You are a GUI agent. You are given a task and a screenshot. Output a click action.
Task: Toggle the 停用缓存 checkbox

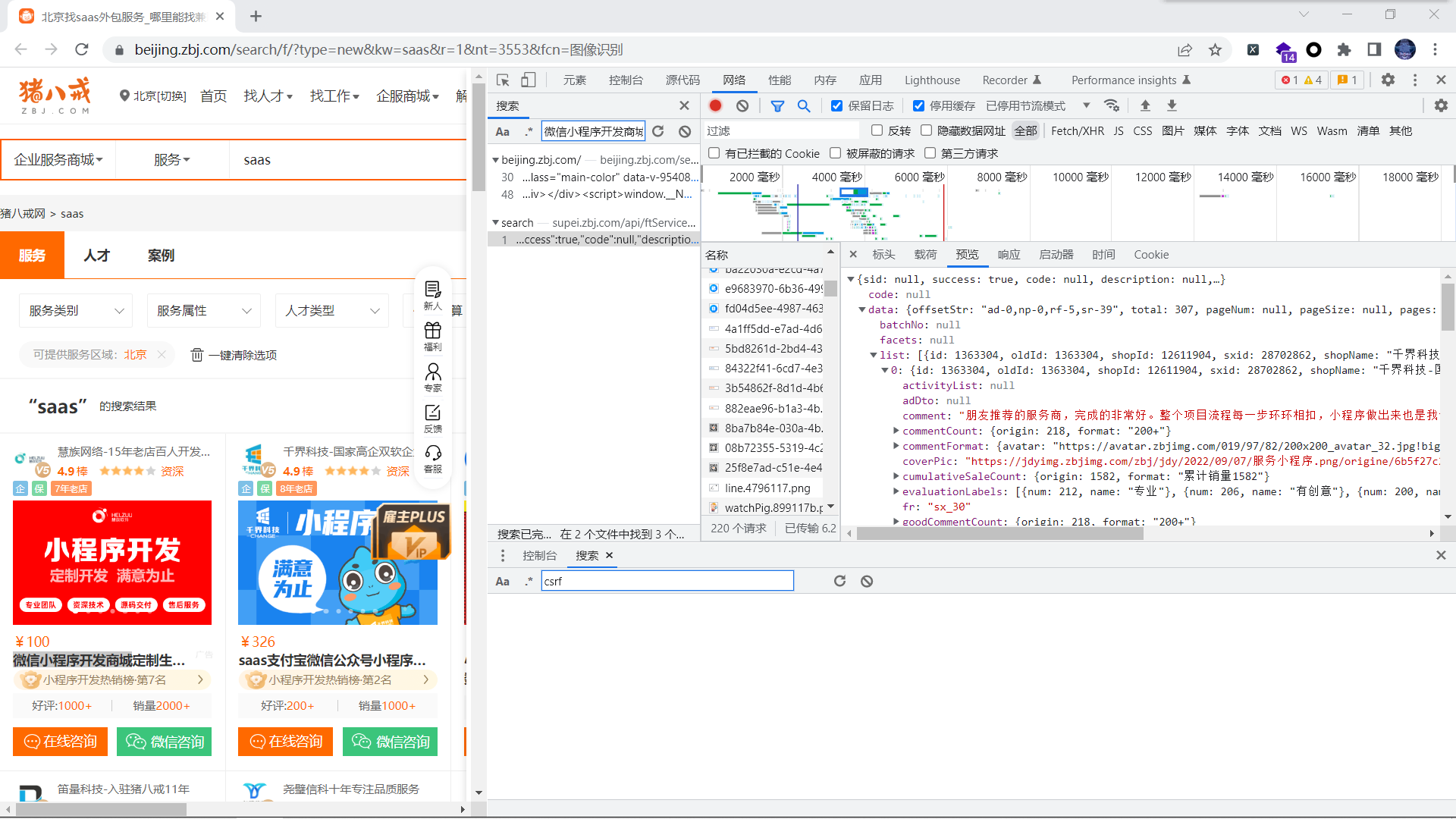pyautogui.click(x=918, y=105)
